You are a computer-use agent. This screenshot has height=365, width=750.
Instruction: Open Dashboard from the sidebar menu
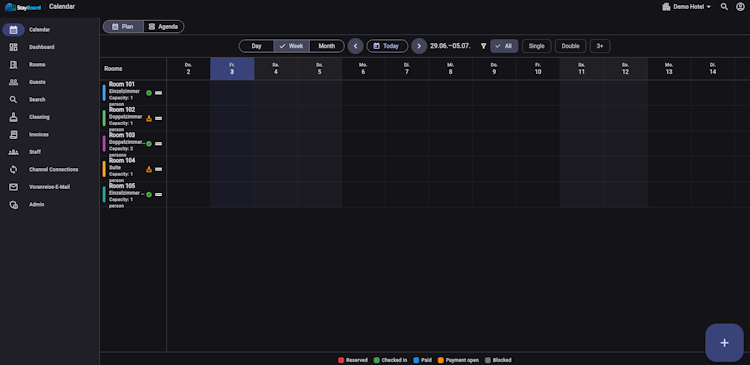click(42, 47)
